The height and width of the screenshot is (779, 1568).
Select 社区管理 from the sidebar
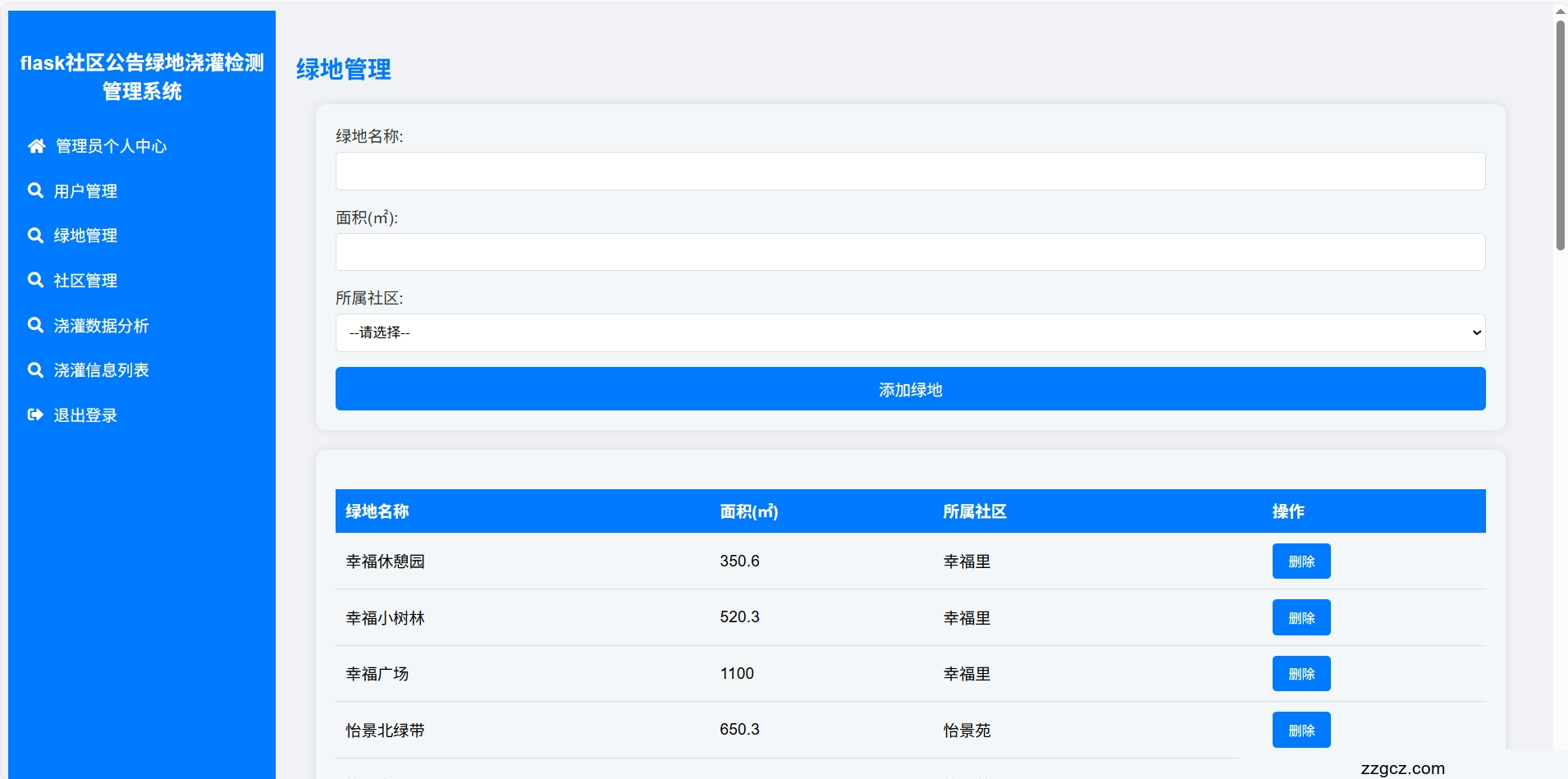[85, 281]
